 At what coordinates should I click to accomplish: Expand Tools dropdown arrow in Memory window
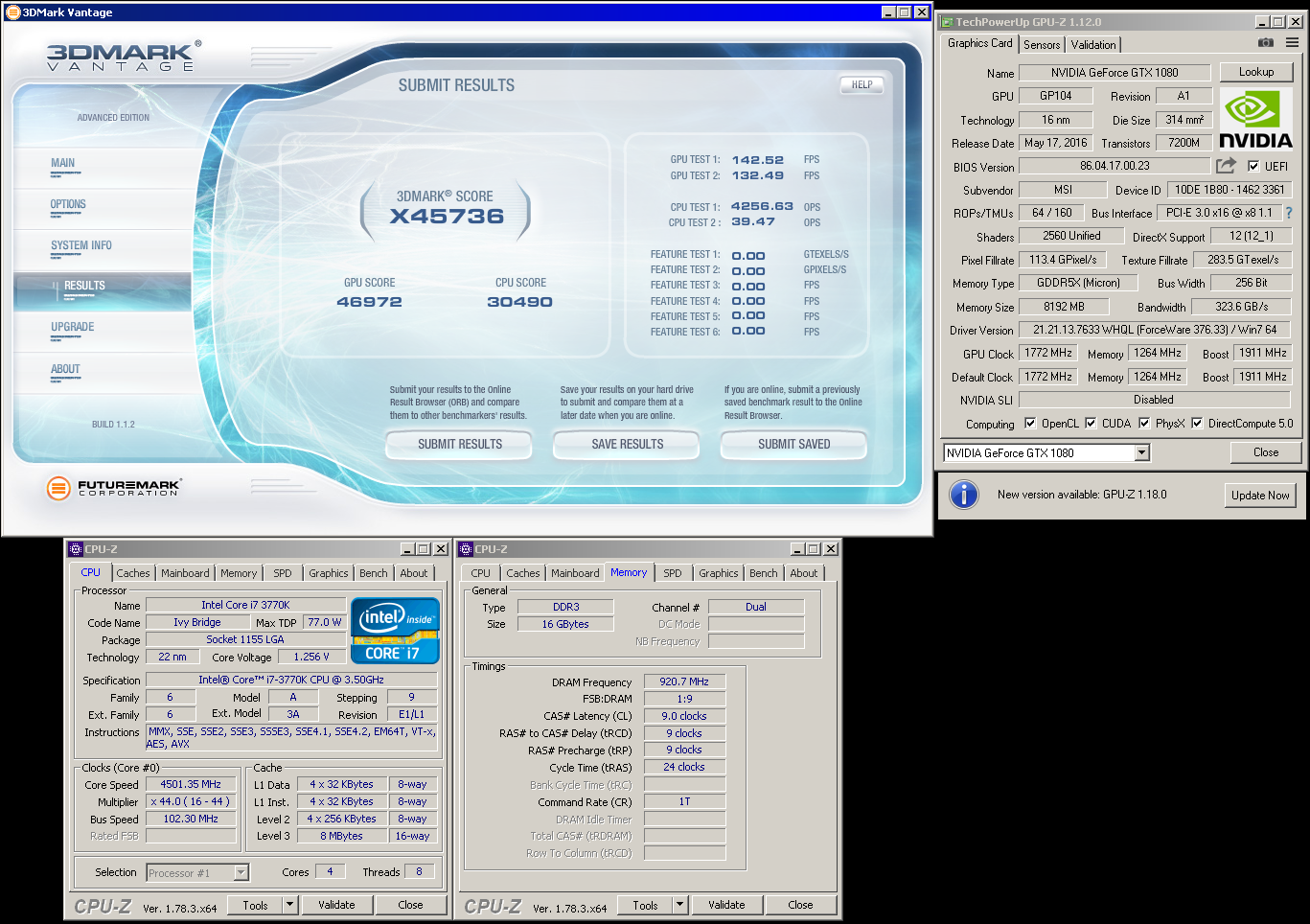679,905
